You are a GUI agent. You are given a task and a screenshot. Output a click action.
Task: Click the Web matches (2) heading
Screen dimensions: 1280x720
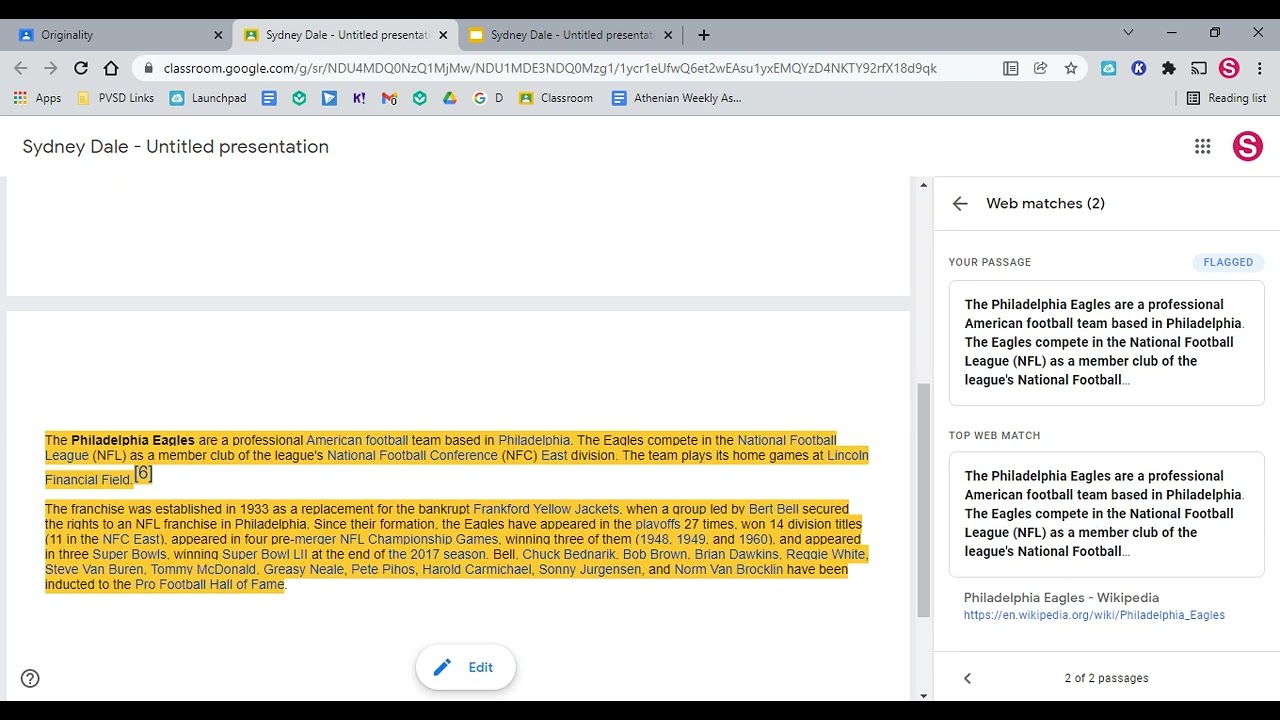pos(1045,203)
